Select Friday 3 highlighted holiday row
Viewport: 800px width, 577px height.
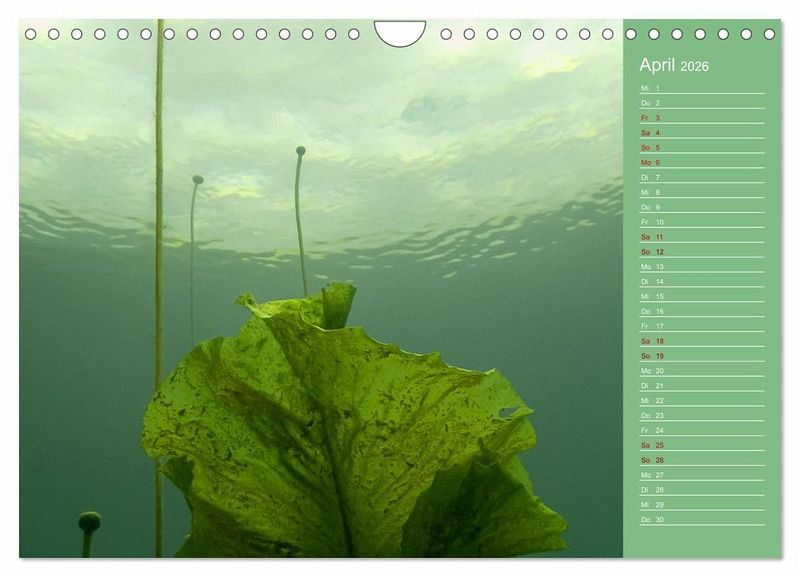702,118
